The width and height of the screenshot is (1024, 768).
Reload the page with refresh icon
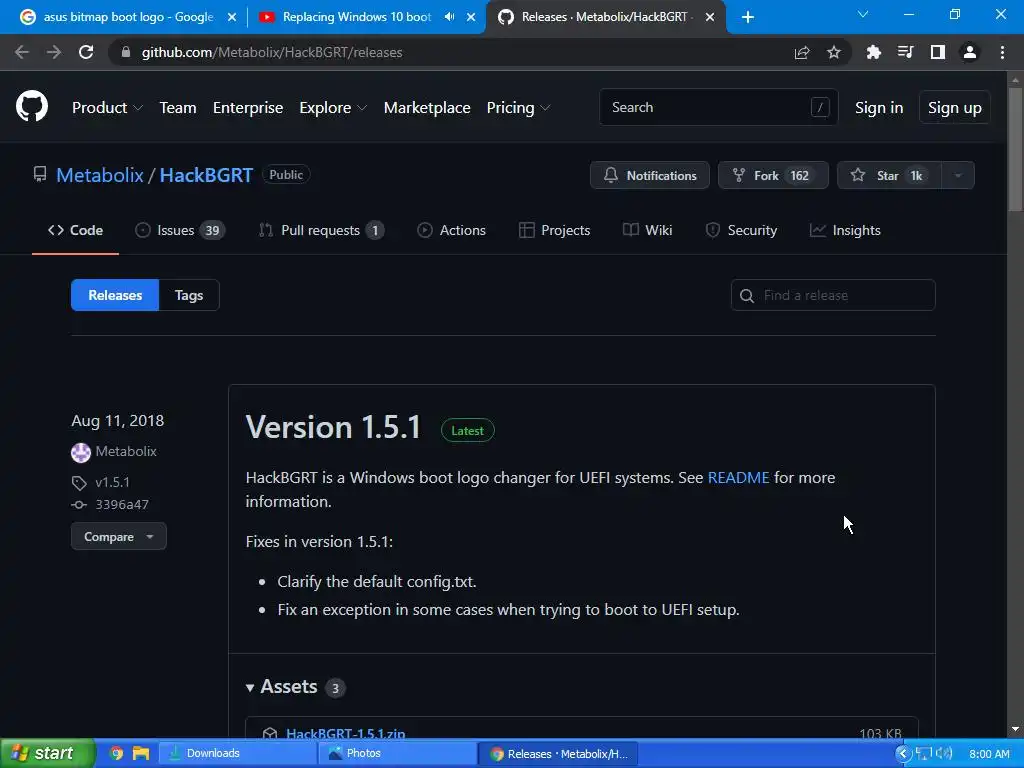(x=86, y=52)
